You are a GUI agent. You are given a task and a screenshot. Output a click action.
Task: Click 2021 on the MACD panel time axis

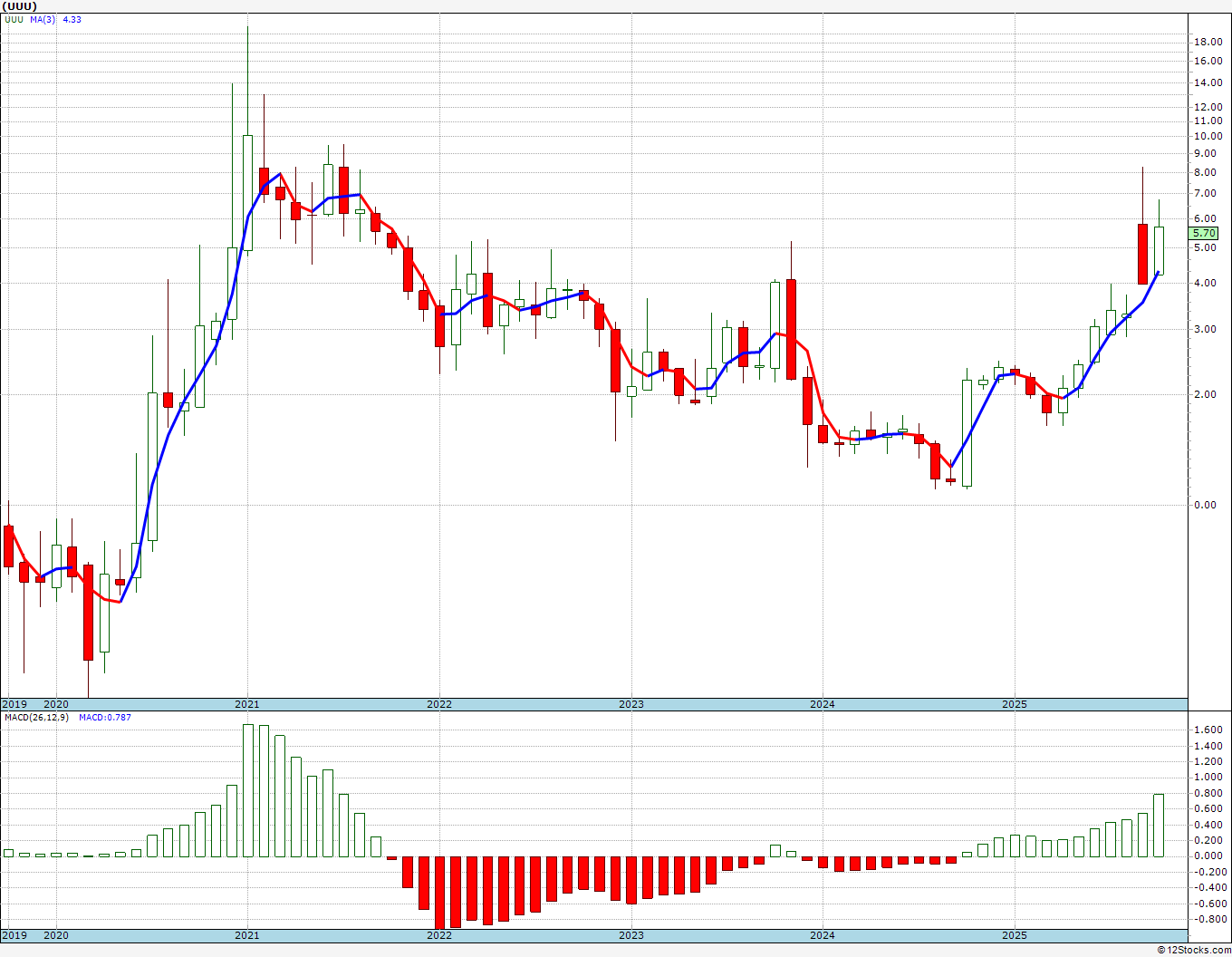pos(247,935)
